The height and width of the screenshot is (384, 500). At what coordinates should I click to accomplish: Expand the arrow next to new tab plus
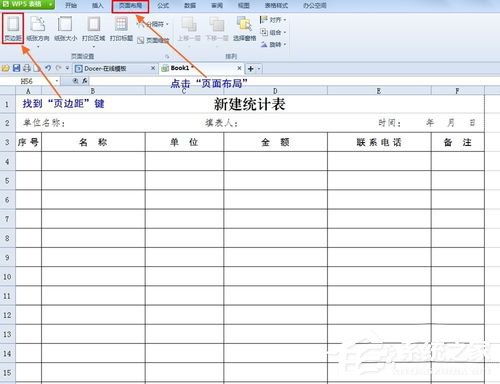point(259,69)
